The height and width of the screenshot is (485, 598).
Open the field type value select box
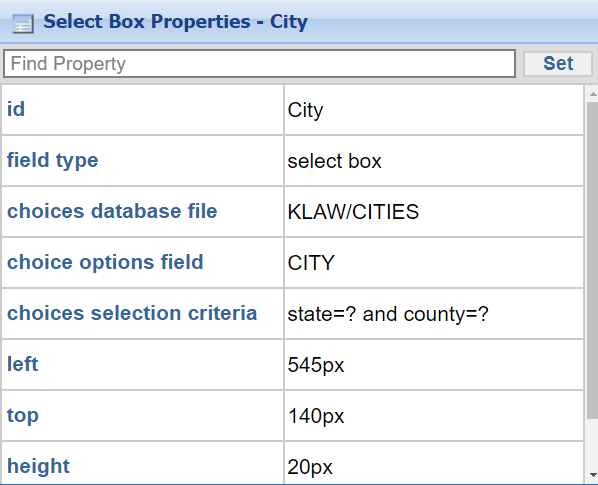click(434, 161)
